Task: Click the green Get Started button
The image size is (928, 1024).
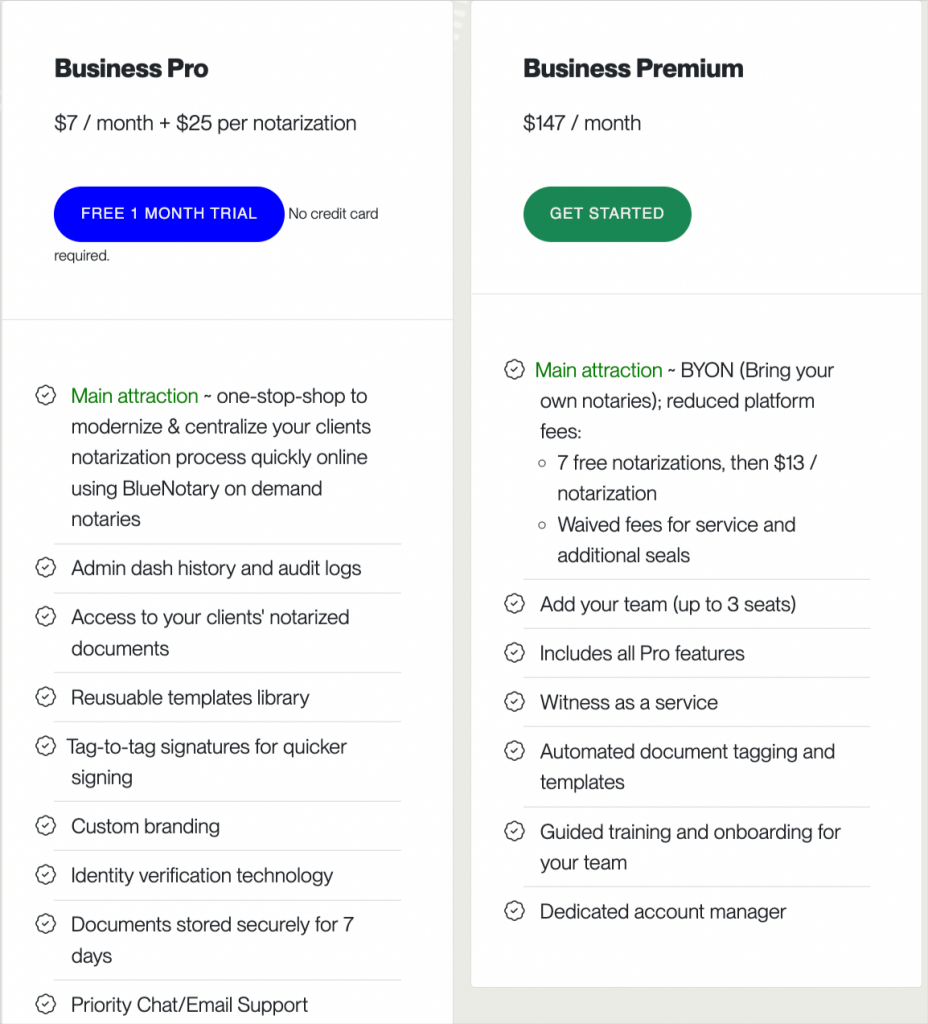Action: [607, 214]
